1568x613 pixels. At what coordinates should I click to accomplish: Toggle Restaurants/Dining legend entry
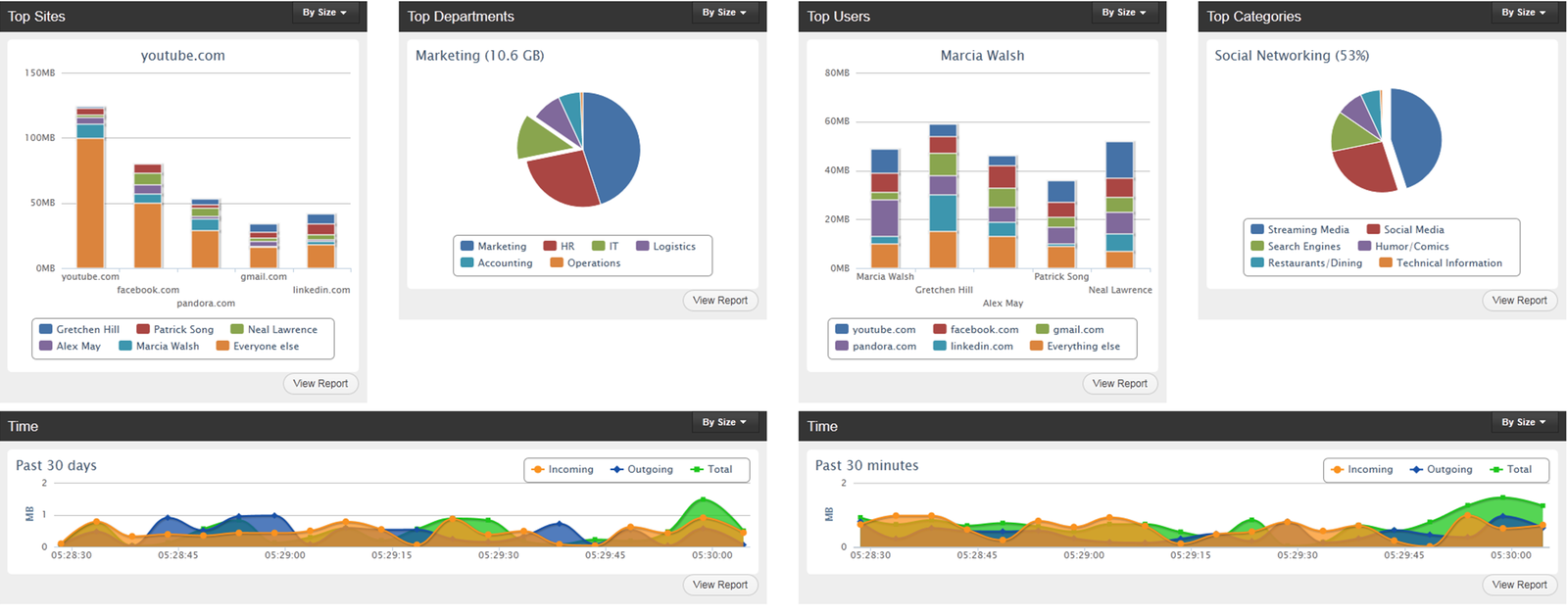click(1306, 263)
